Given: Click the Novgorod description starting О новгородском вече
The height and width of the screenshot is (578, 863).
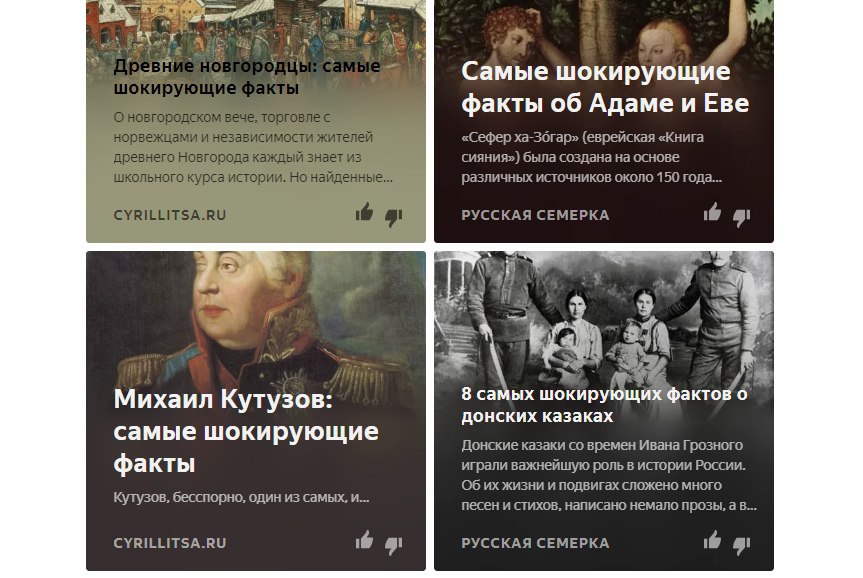Looking at the screenshot, I should coord(253,147).
